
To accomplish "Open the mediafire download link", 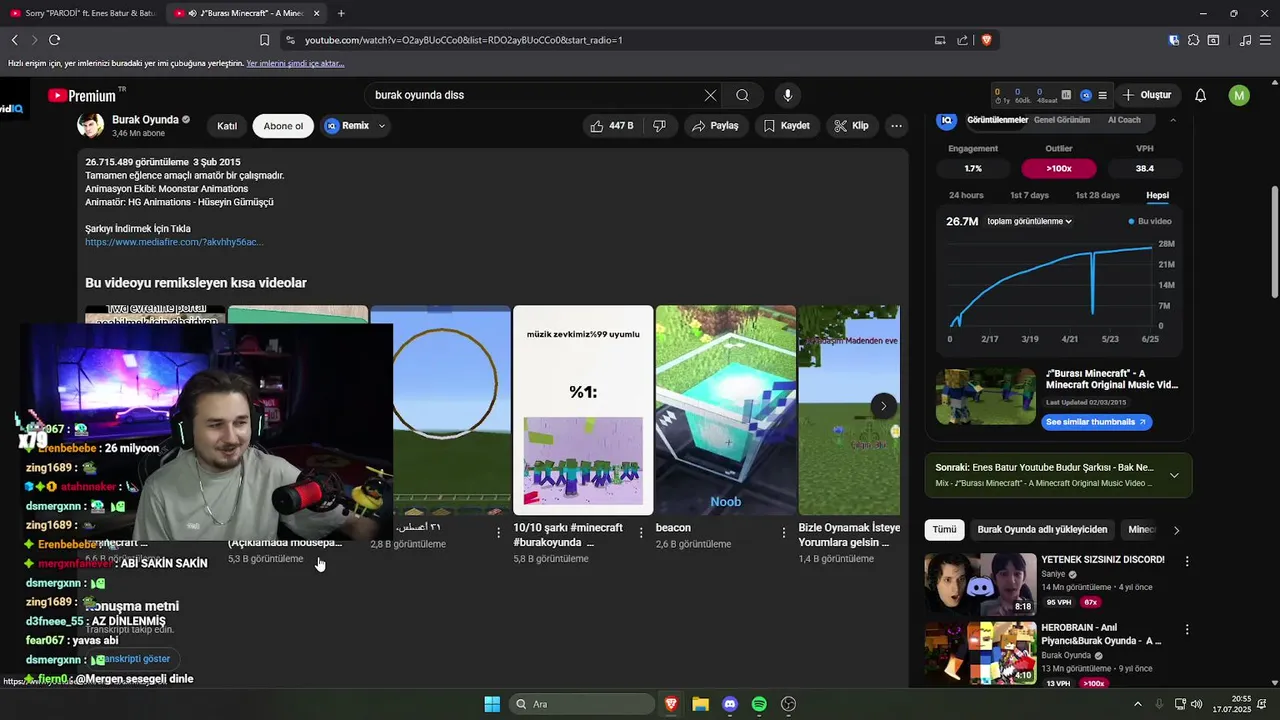I will (x=174, y=242).
